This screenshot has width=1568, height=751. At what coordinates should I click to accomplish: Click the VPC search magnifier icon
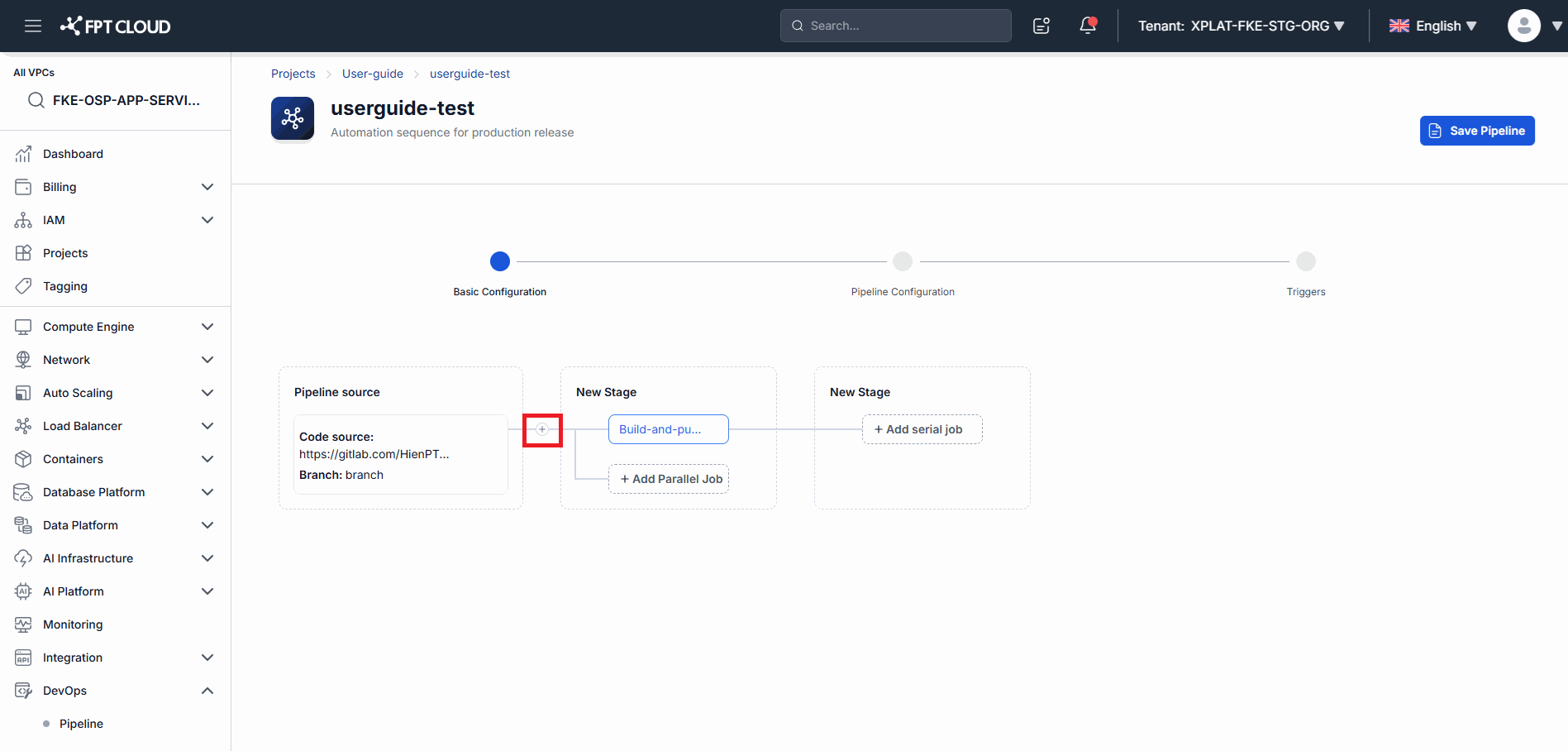36,100
